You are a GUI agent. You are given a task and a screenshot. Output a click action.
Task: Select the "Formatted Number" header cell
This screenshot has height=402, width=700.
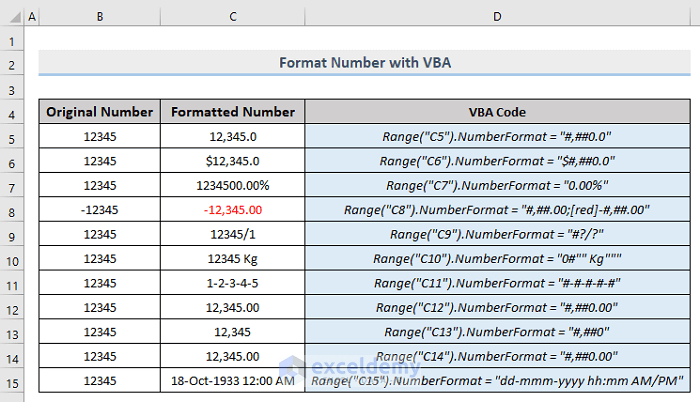click(232, 112)
